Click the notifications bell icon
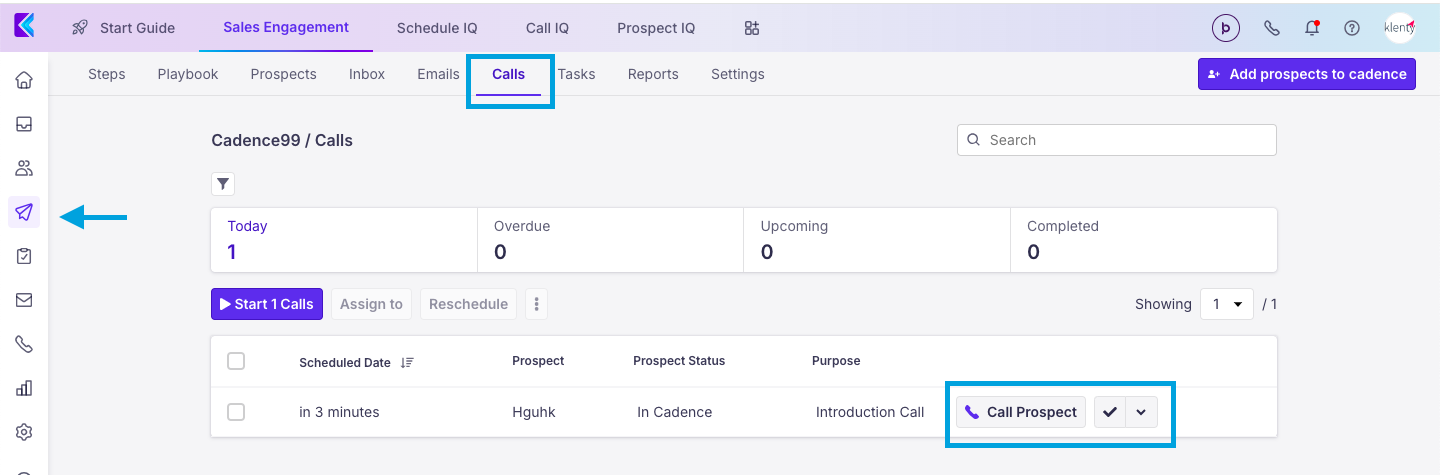The height and width of the screenshot is (475, 1440). point(1312,28)
